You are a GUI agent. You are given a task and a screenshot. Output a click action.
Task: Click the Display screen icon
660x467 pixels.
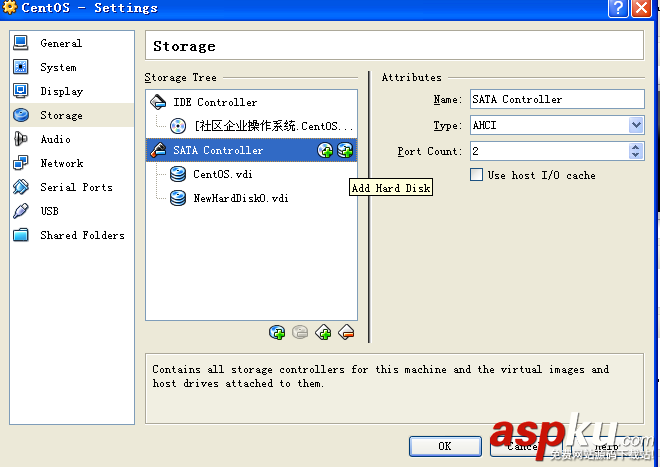pos(21,91)
